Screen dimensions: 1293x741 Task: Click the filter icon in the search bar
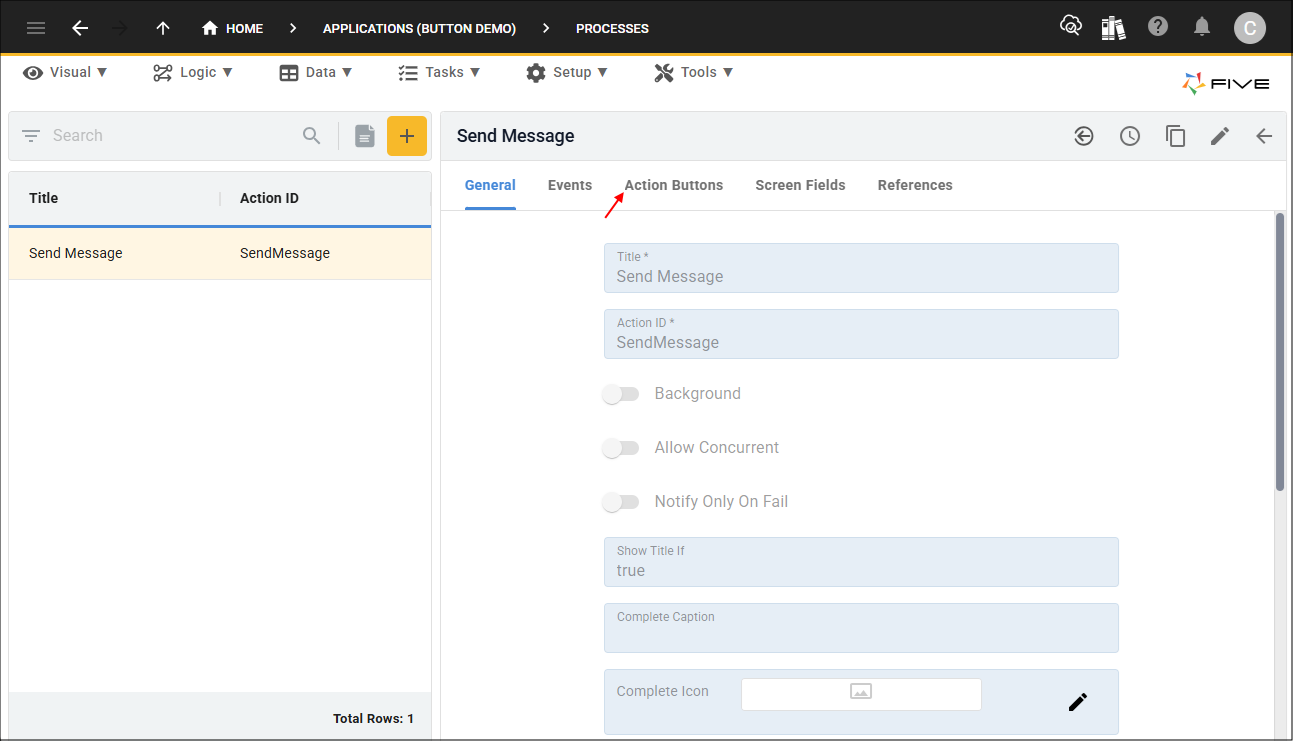coord(31,135)
